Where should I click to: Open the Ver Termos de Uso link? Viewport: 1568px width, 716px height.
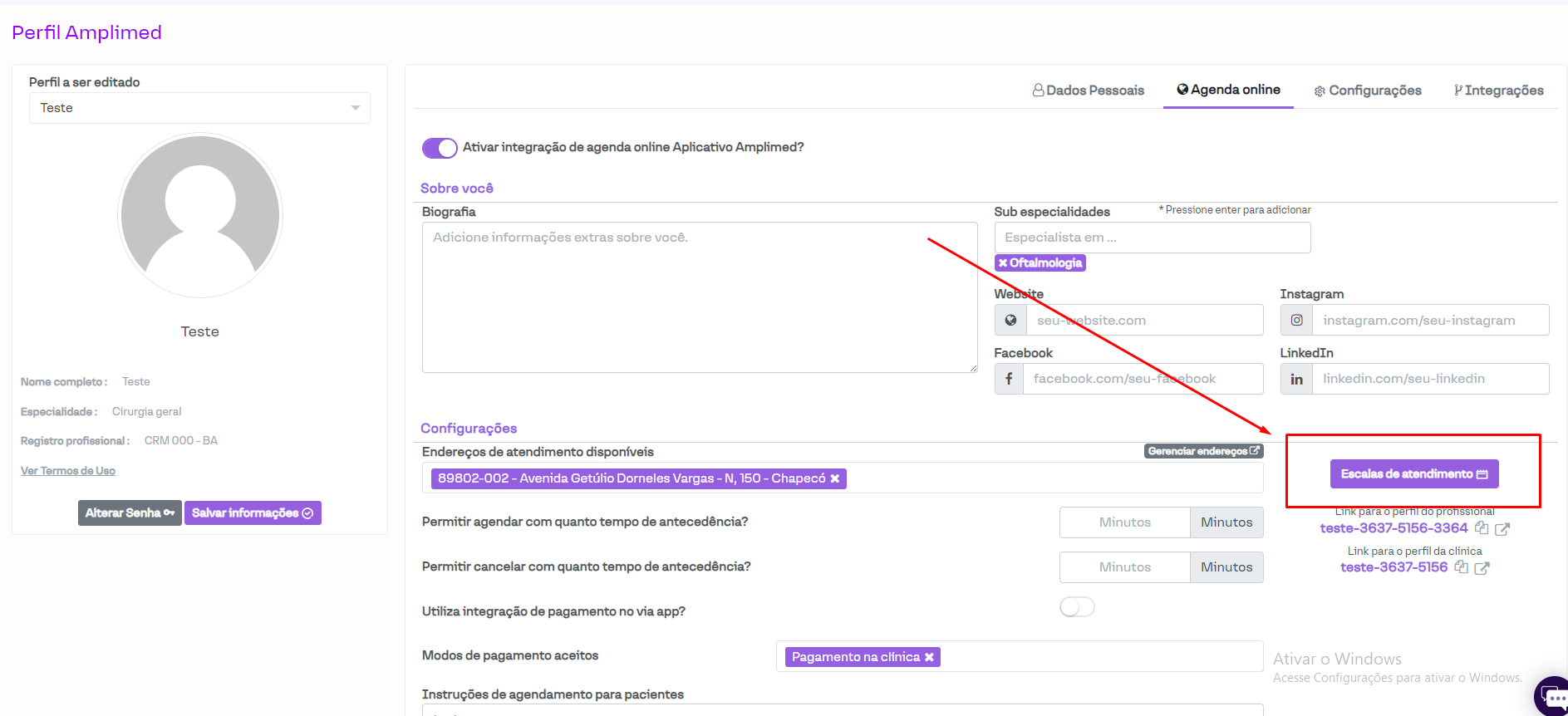tap(68, 471)
